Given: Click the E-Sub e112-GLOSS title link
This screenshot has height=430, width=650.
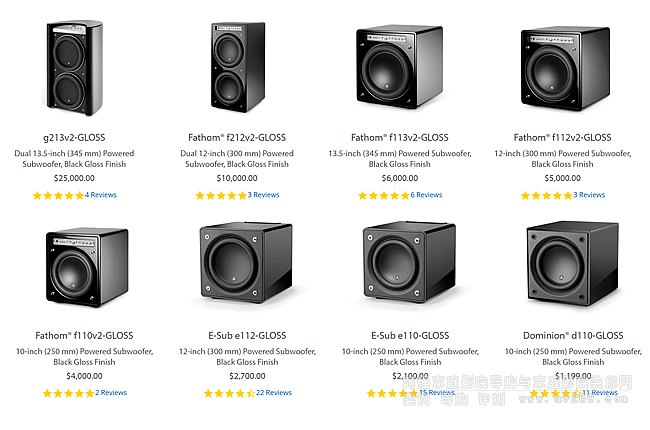Looking at the screenshot, I should (244, 335).
